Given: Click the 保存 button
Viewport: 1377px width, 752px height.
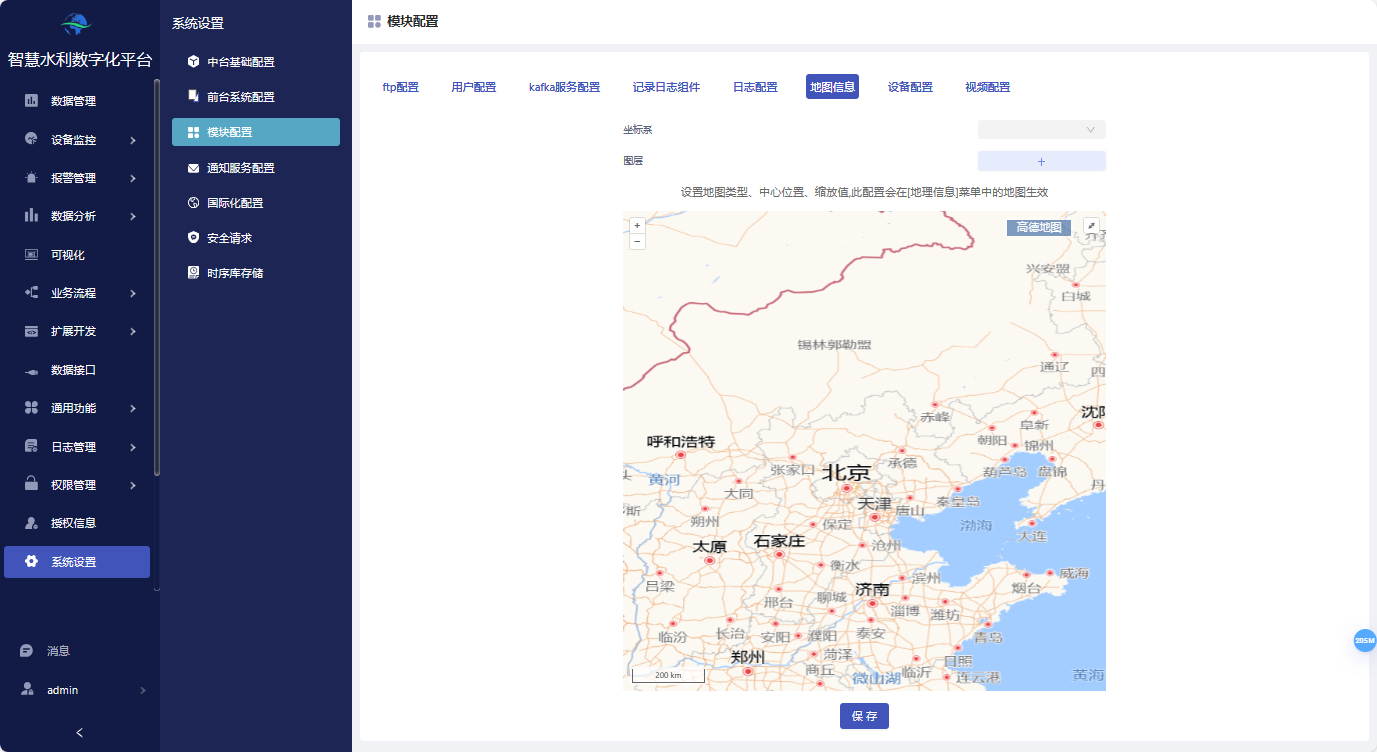Looking at the screenshot, I should click(x=864, y=716).
